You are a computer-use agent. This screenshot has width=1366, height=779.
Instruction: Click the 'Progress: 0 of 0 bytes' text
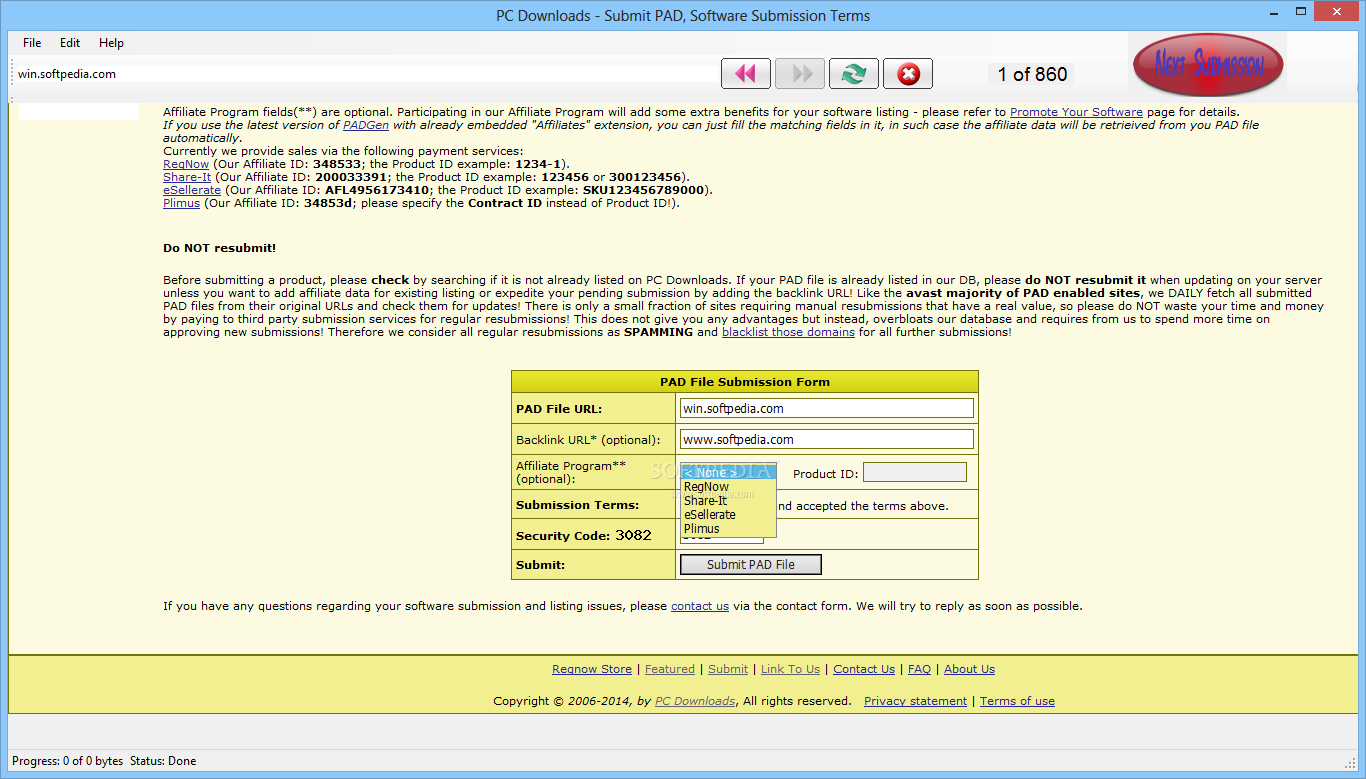68,761
